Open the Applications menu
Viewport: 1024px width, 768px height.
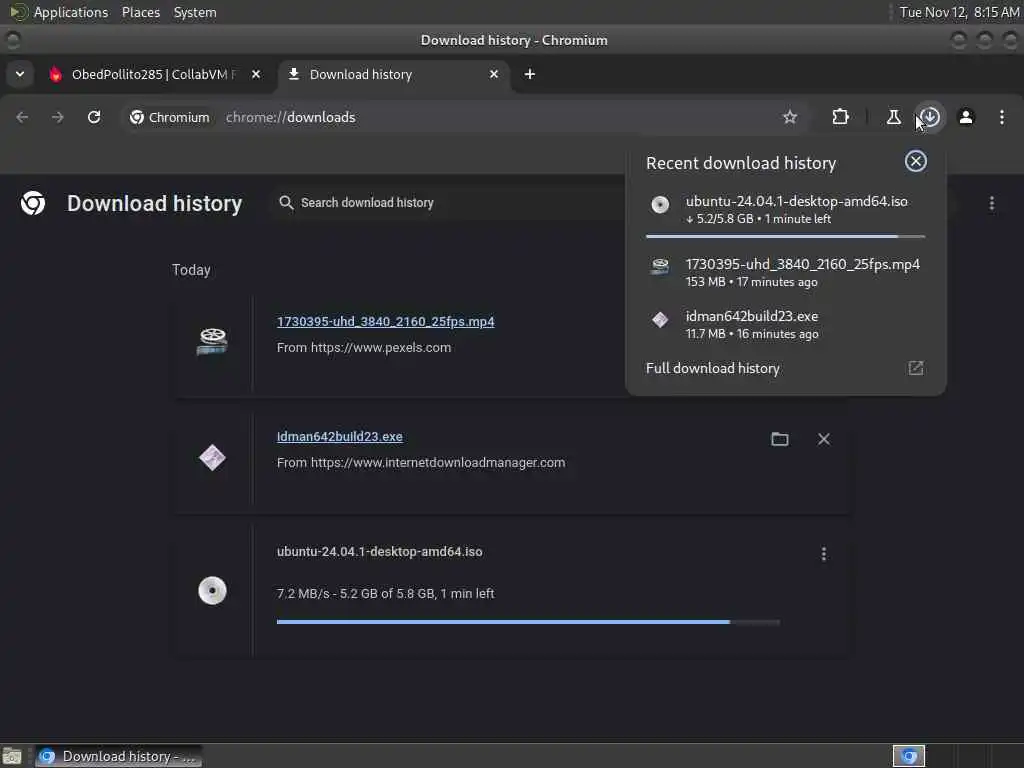[71, 12]
